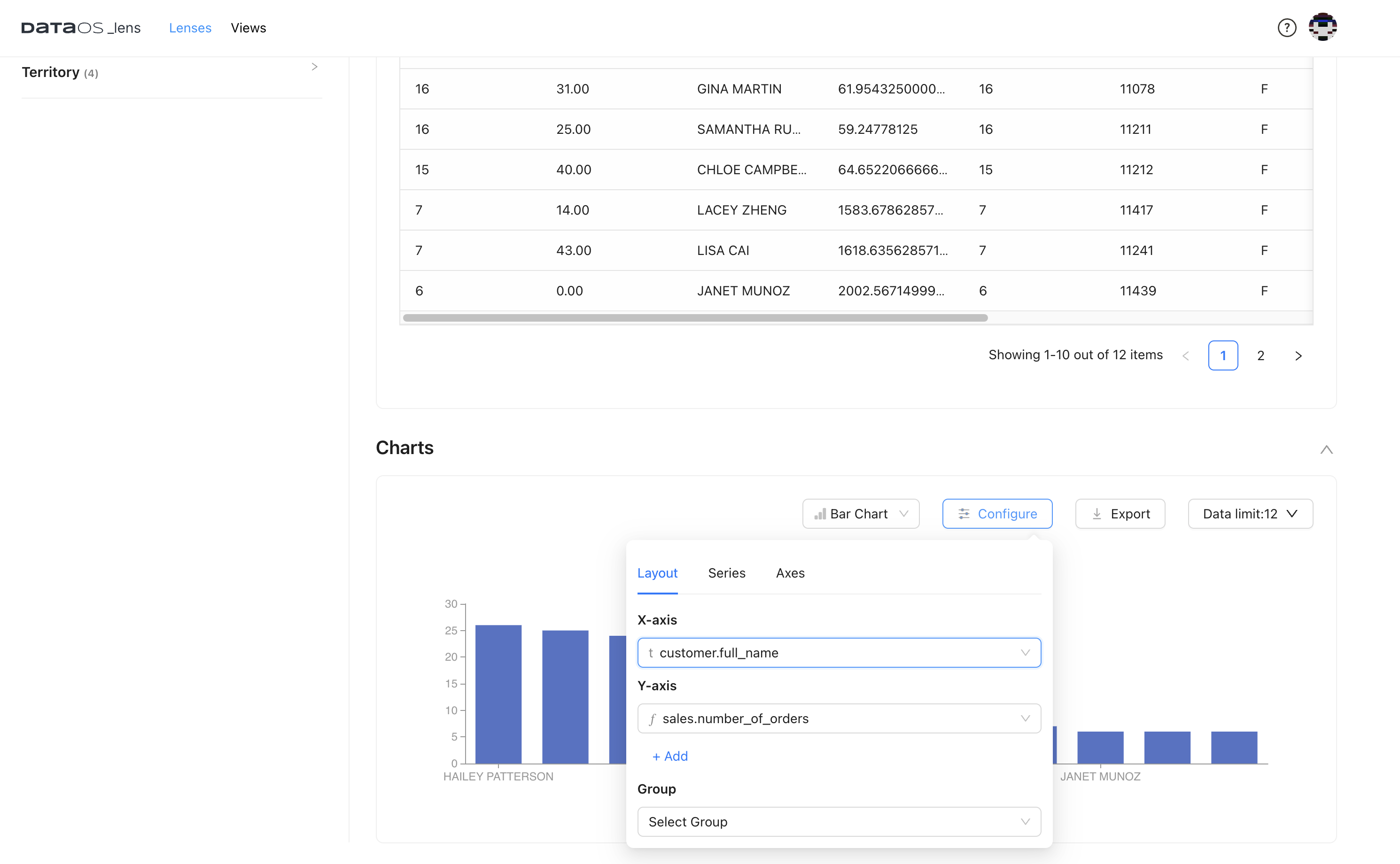Select the Series tab in configure panel
1400x864 pixels.
(727, 573)
